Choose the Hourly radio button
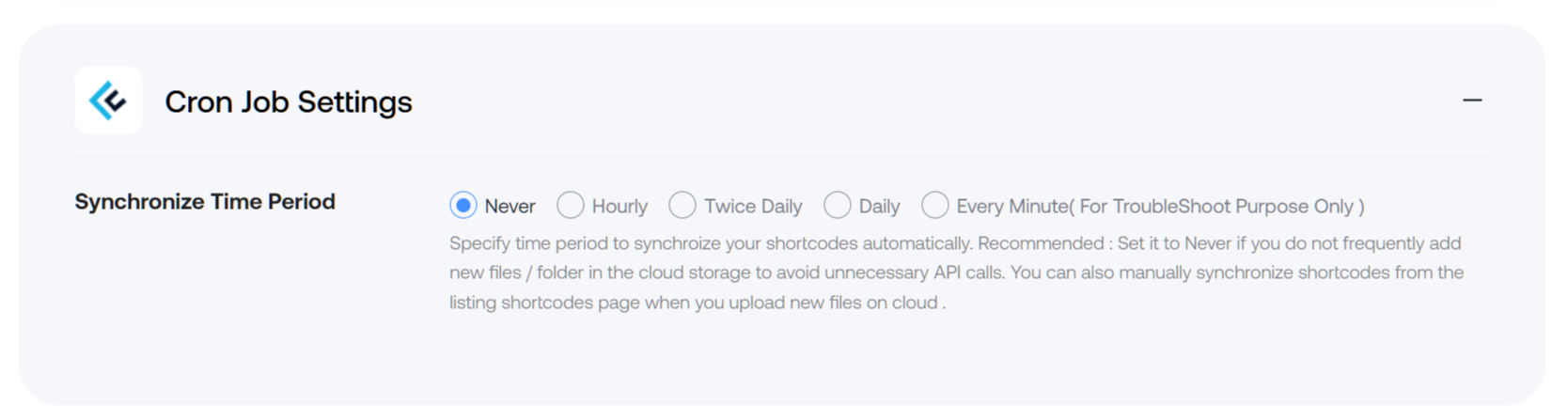The height and width of the screenshot is (420, 1568). (571, 205)
